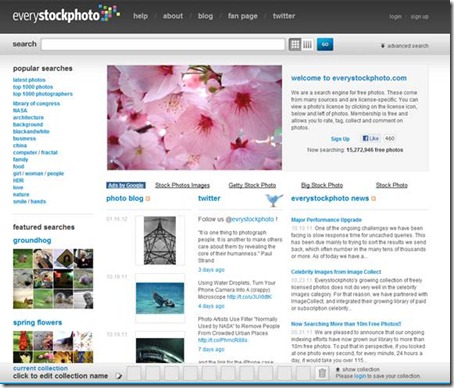The height and width of the screenshot is (388, 454).
Task: Open the tower structure blog photo
Action: [160, 241]
